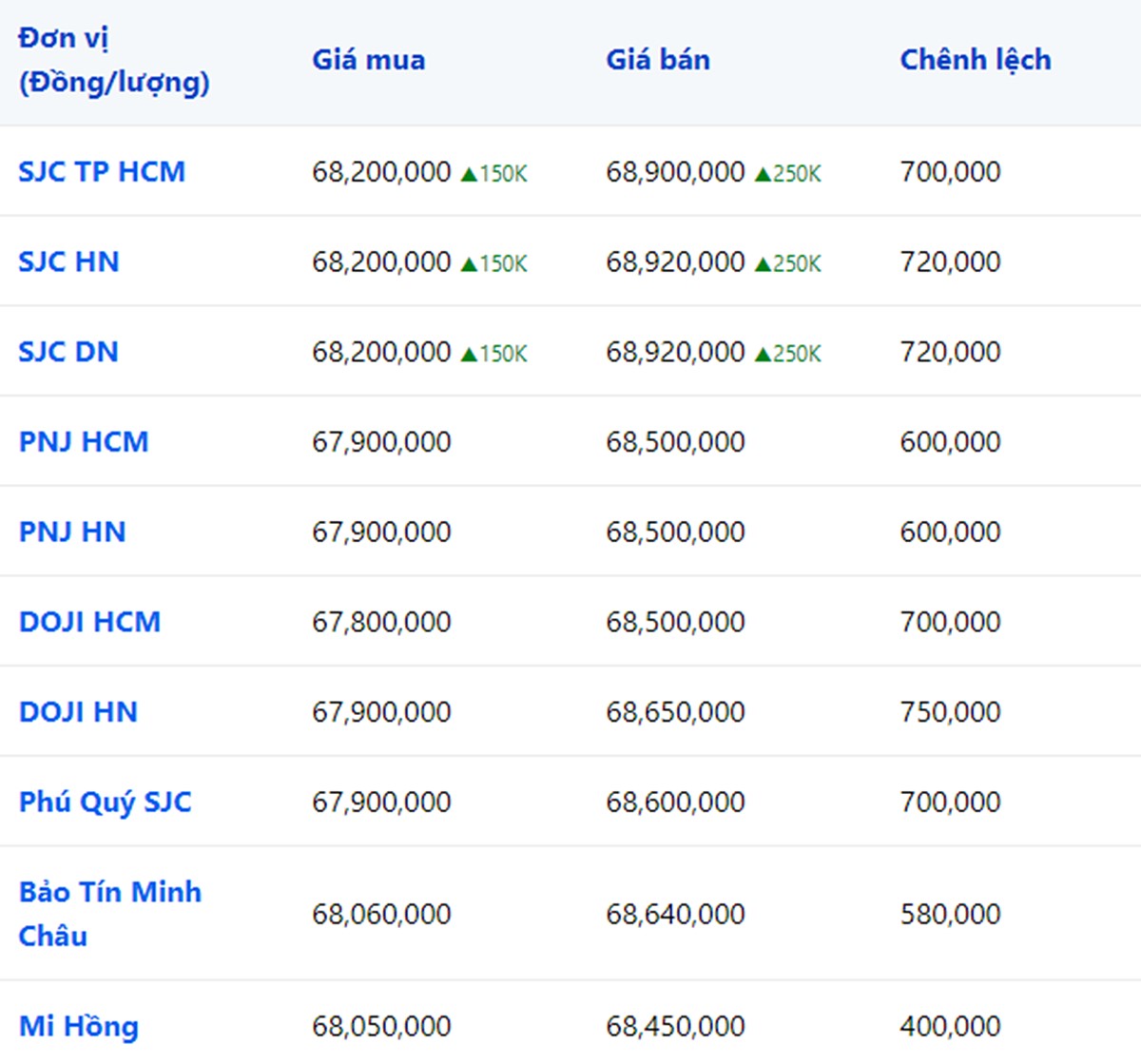Image resolution: width=1141 pixels, height=1064 pixels.
Task: Select Bảo Tín Minh Châu difference 580,000
Action: click(950, 915)
